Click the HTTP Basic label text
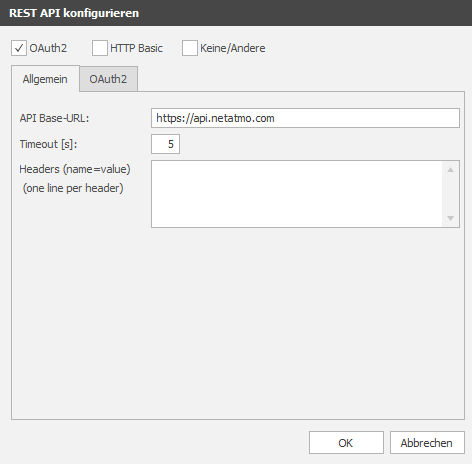 pyautogui.click(x=136, y=48)
